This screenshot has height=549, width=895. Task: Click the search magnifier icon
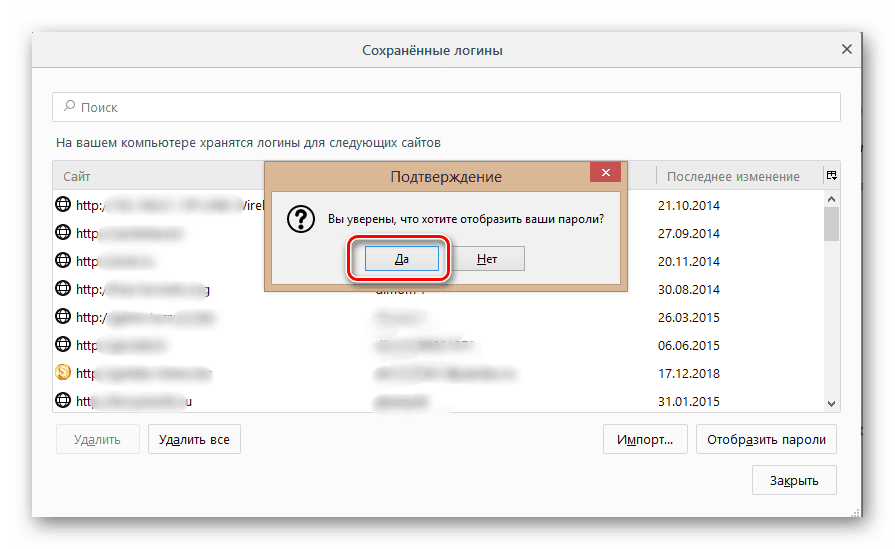69,106
